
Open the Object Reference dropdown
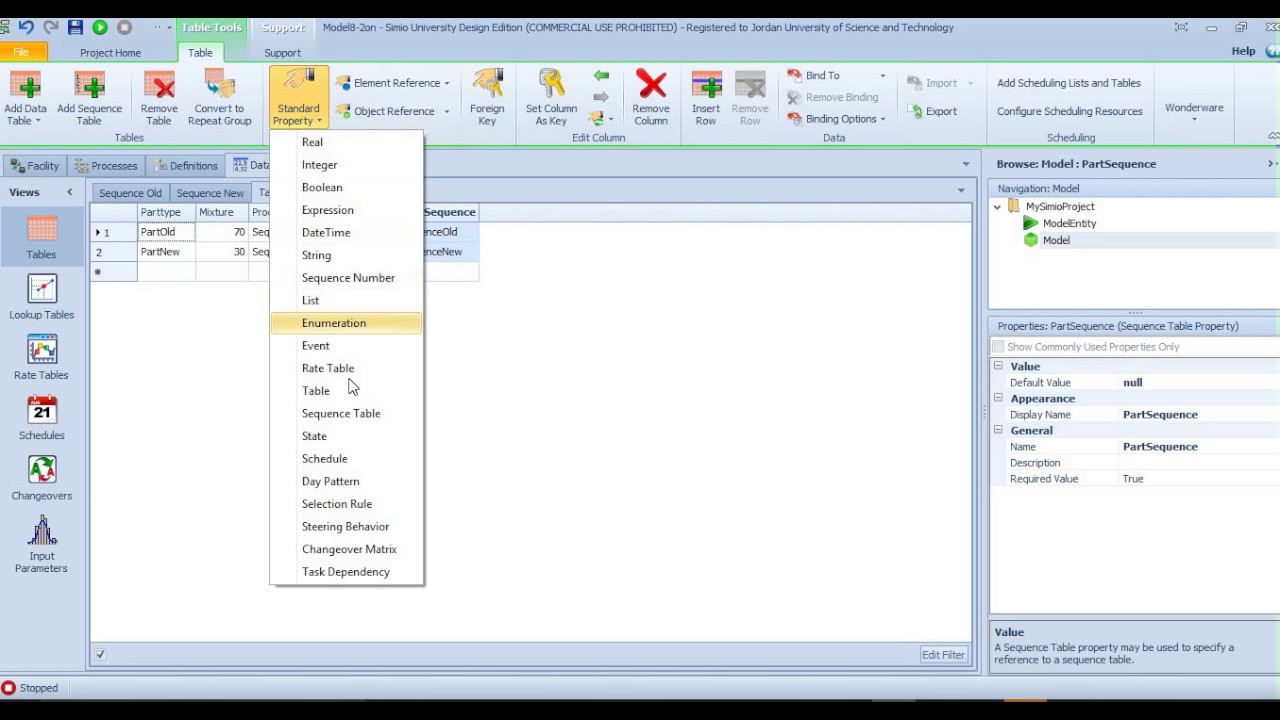pos(393,111)
